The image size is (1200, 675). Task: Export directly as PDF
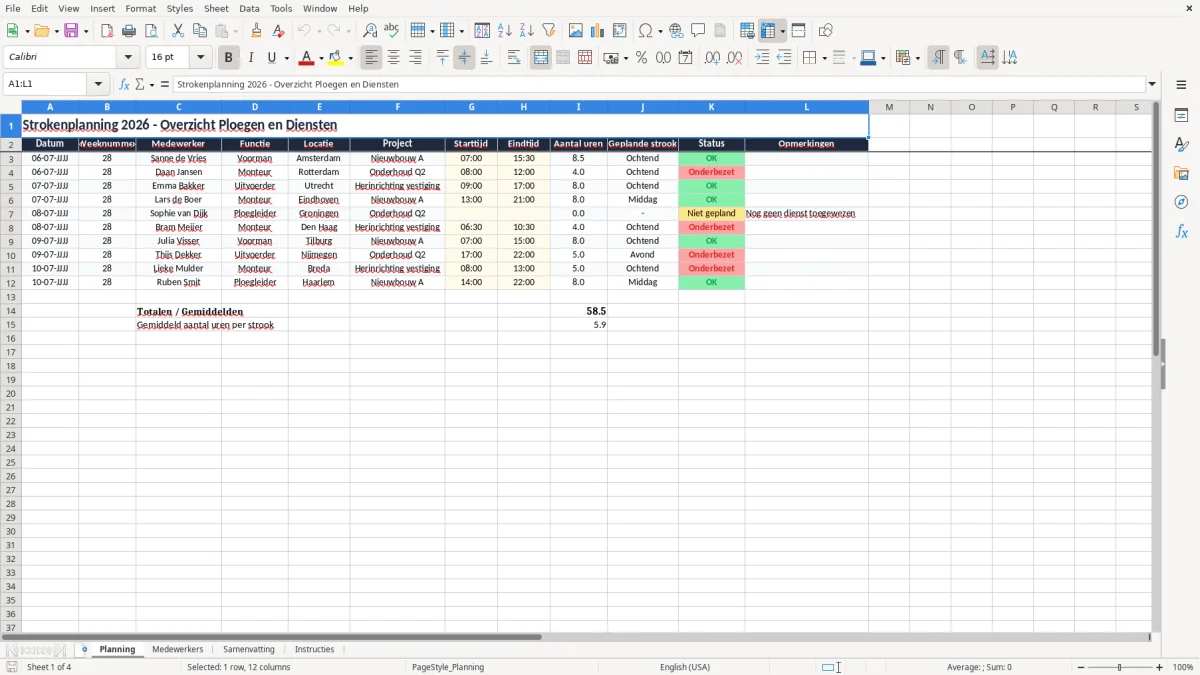107,31
